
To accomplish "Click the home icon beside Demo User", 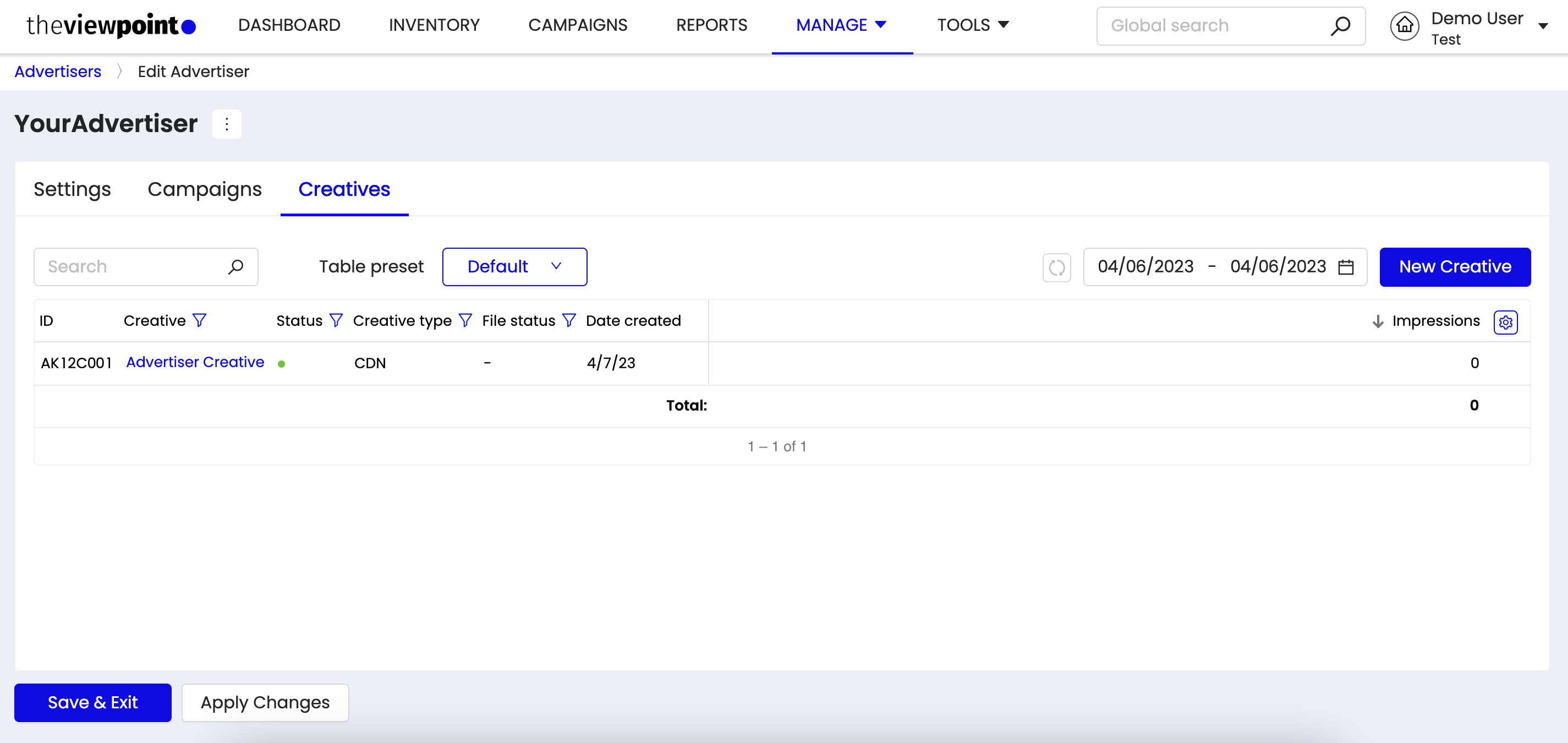I will point(1404,25).
